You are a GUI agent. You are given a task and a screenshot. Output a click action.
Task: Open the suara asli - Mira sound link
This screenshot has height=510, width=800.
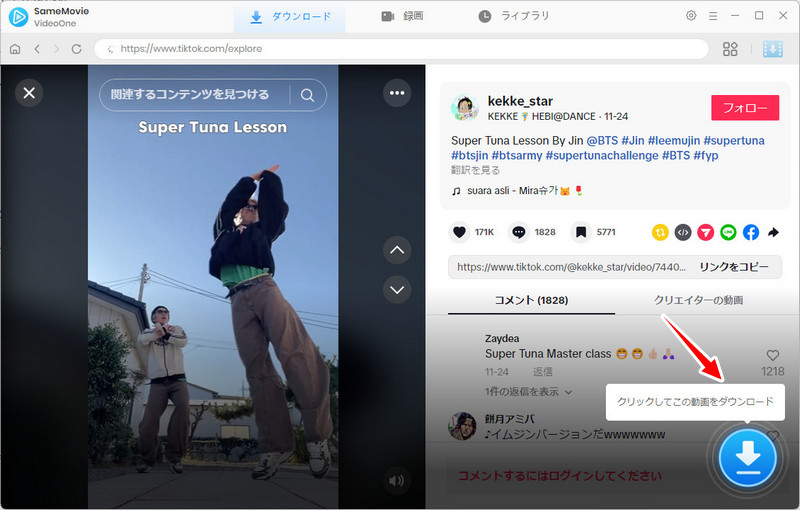tap(517, 191)
